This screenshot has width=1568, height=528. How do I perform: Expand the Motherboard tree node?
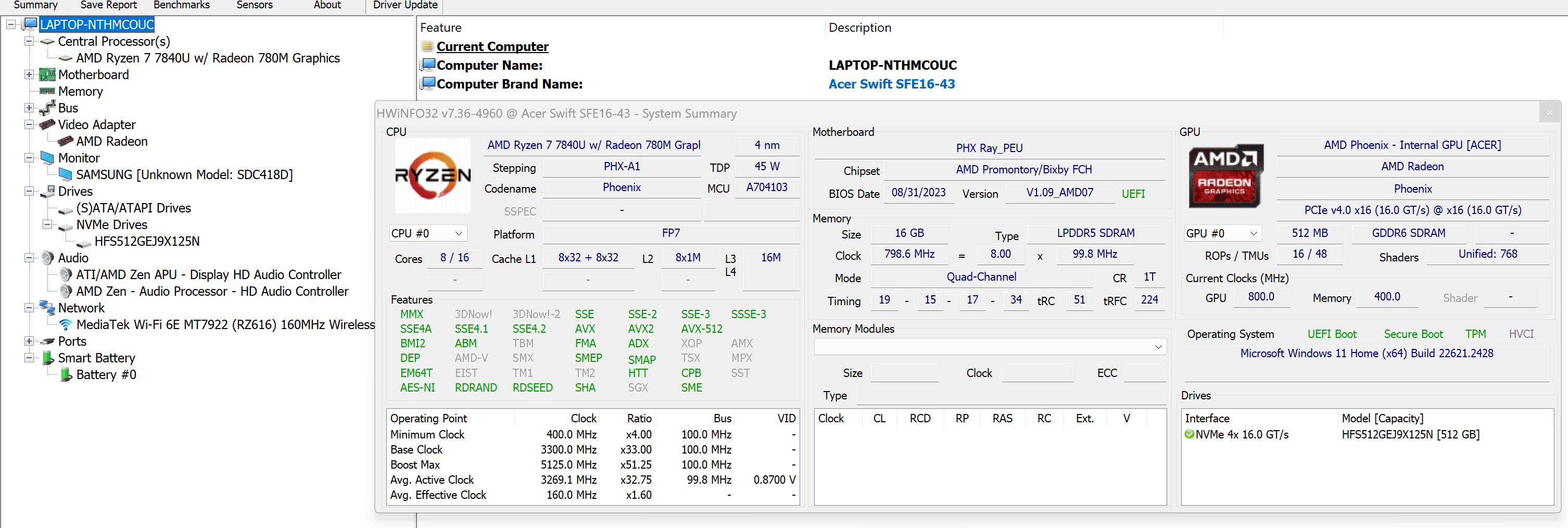(29, 75)
